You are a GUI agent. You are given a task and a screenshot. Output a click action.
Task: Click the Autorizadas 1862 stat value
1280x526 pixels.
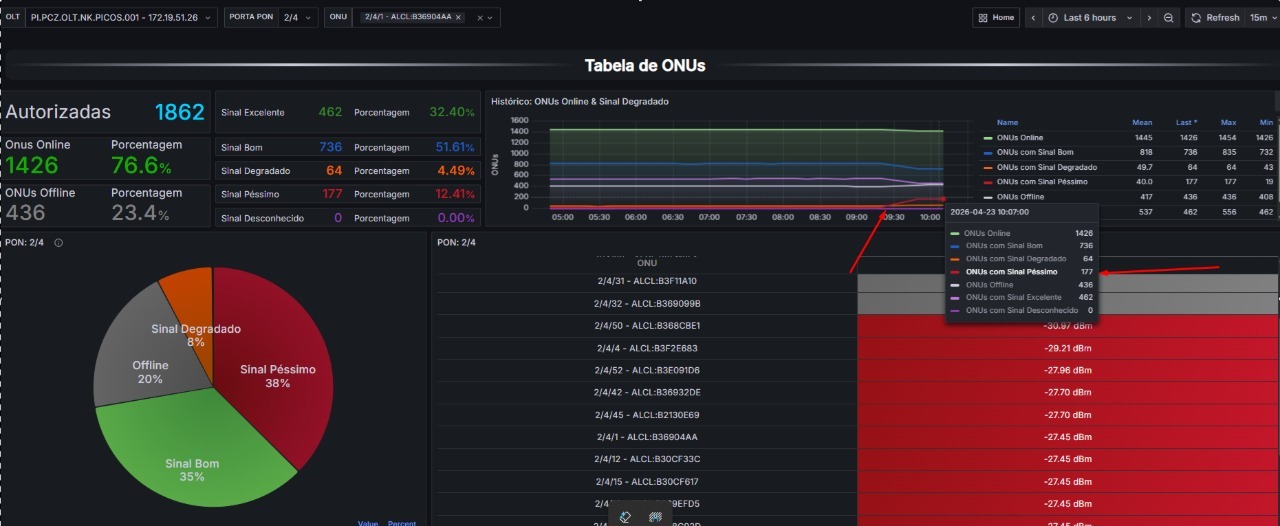click(x=180, y=112)
